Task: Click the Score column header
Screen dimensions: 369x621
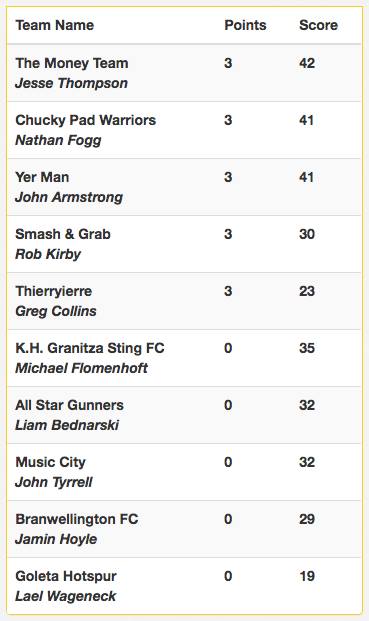Action: (318, 25)
